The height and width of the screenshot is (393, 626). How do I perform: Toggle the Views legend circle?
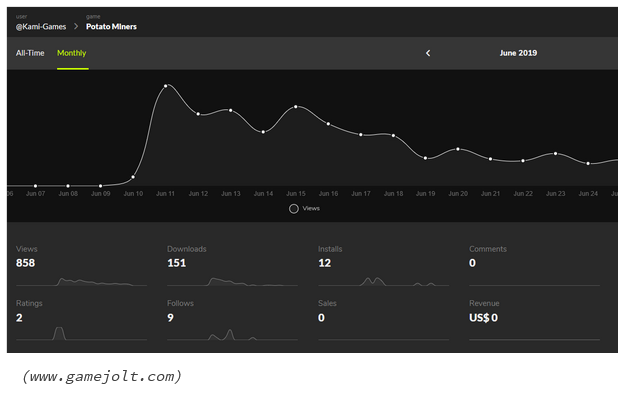[294, 209]
